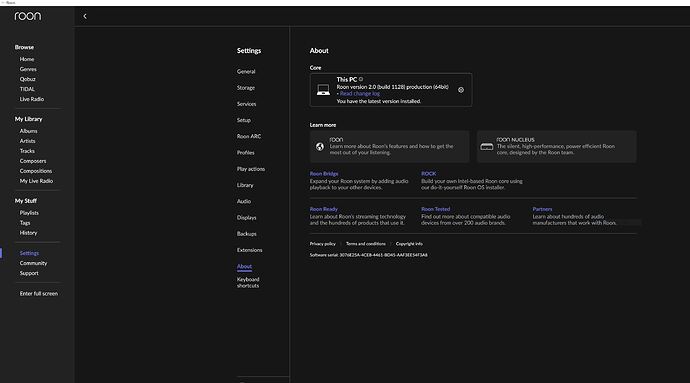Select TIDAL in the sidebar
690x383 pixels.
pyautogui.click(x=27, y=89)
